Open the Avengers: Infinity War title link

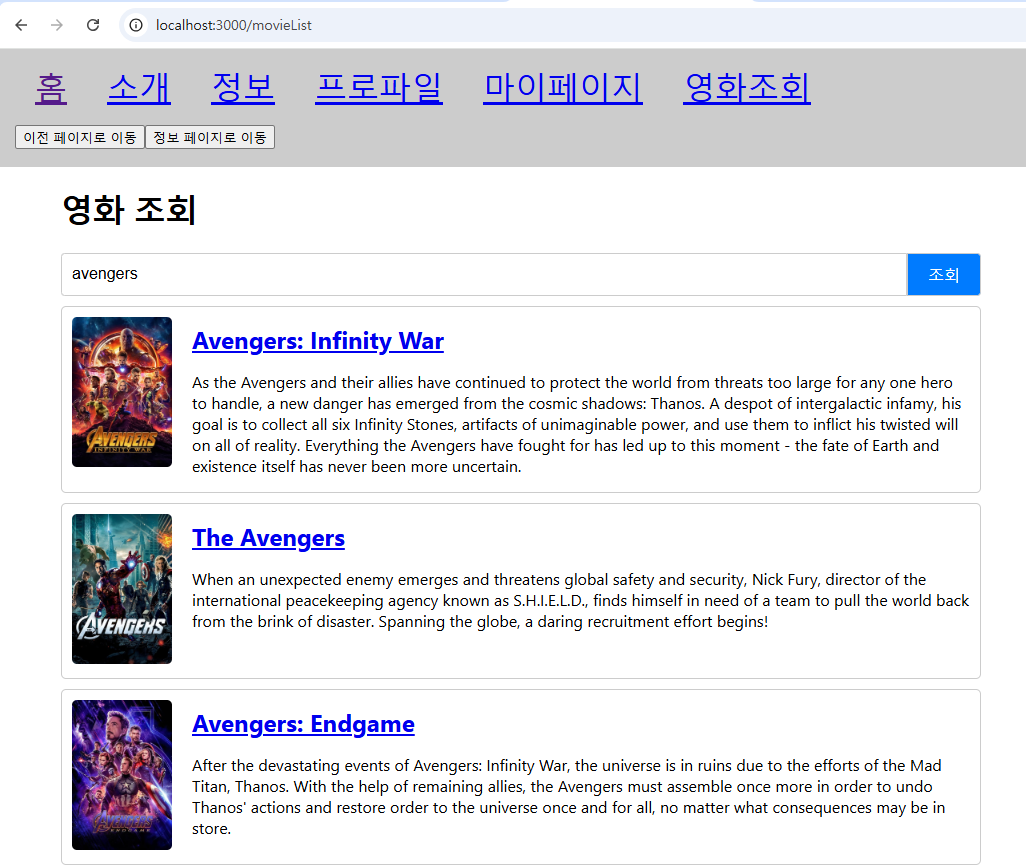[318, 342]
